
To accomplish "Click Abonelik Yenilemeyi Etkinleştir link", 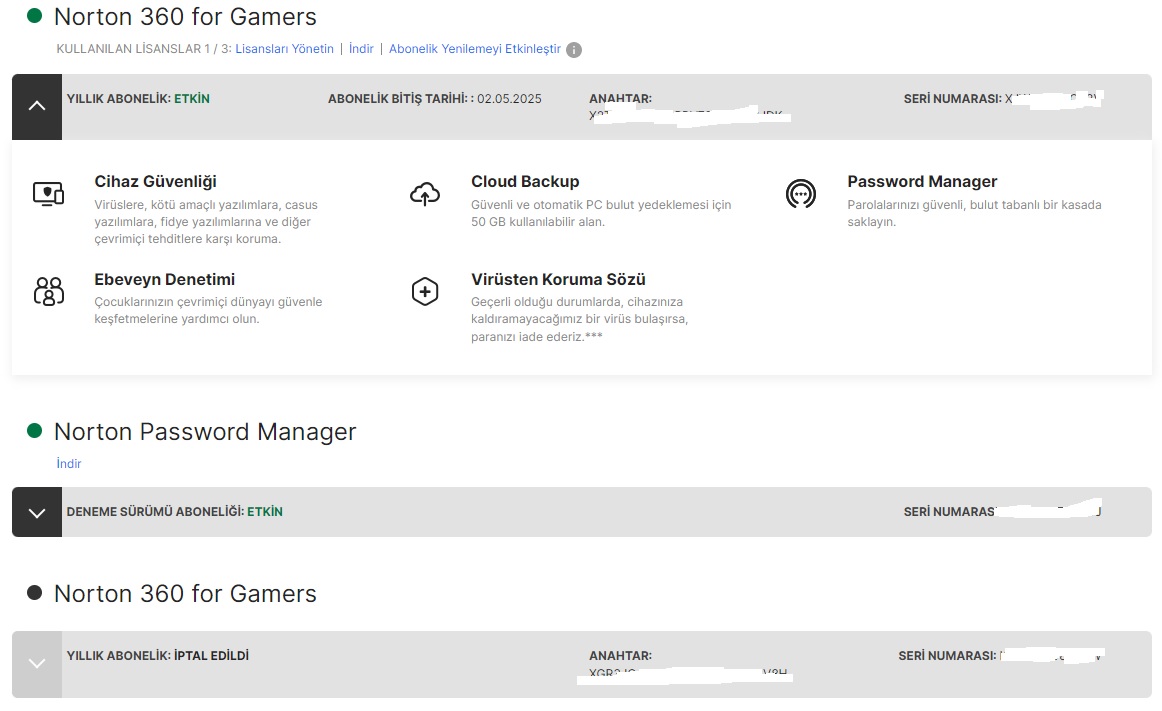I will [475, 49].
